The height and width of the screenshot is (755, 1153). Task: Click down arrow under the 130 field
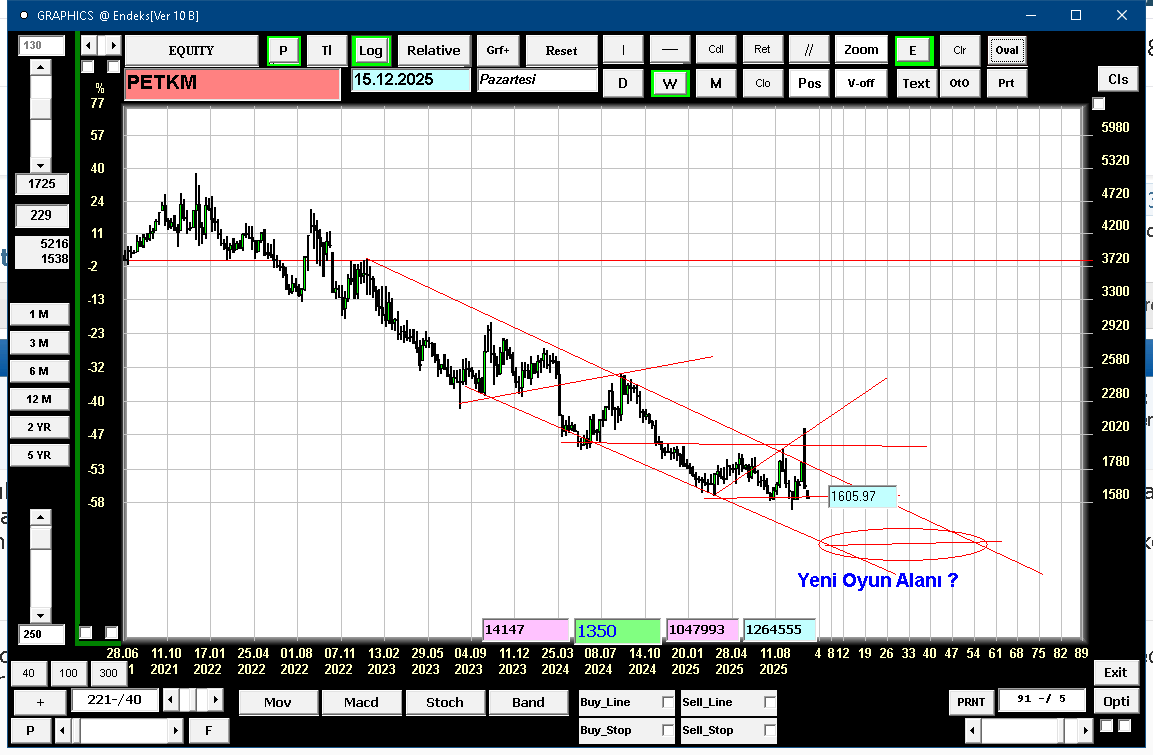click(x=40, y=166)
